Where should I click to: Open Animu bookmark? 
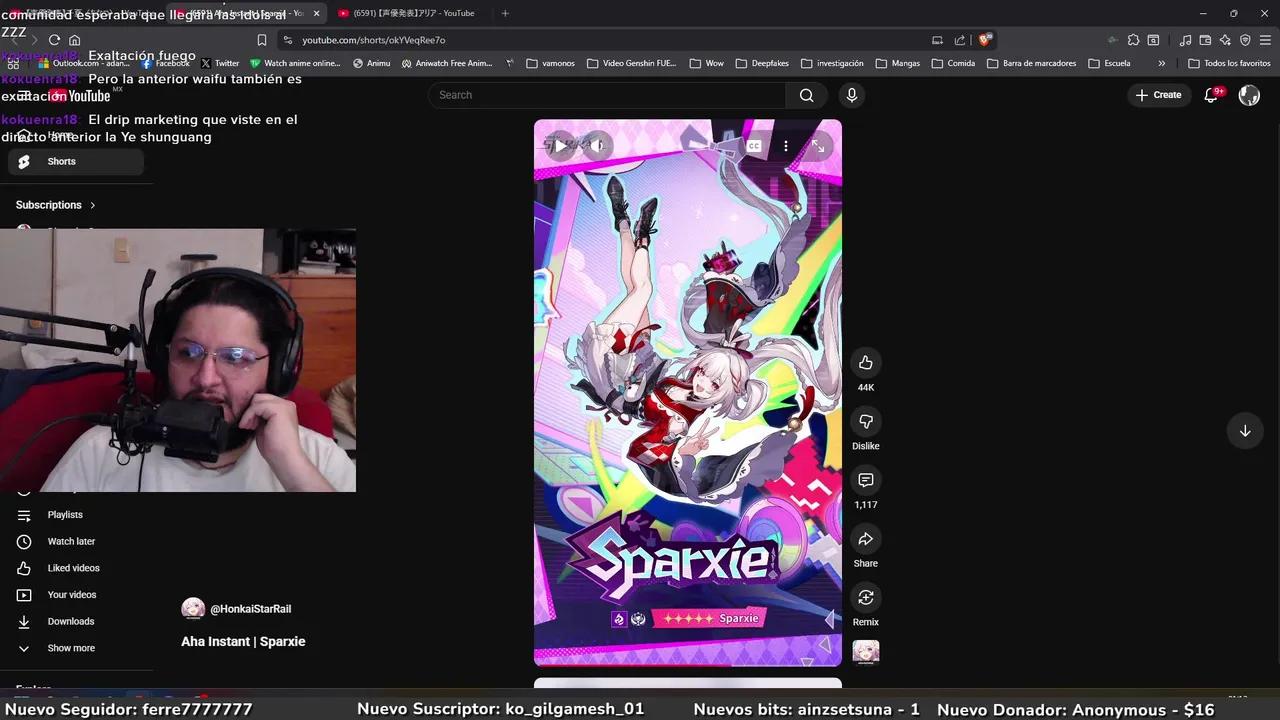(x=372, y=63)
